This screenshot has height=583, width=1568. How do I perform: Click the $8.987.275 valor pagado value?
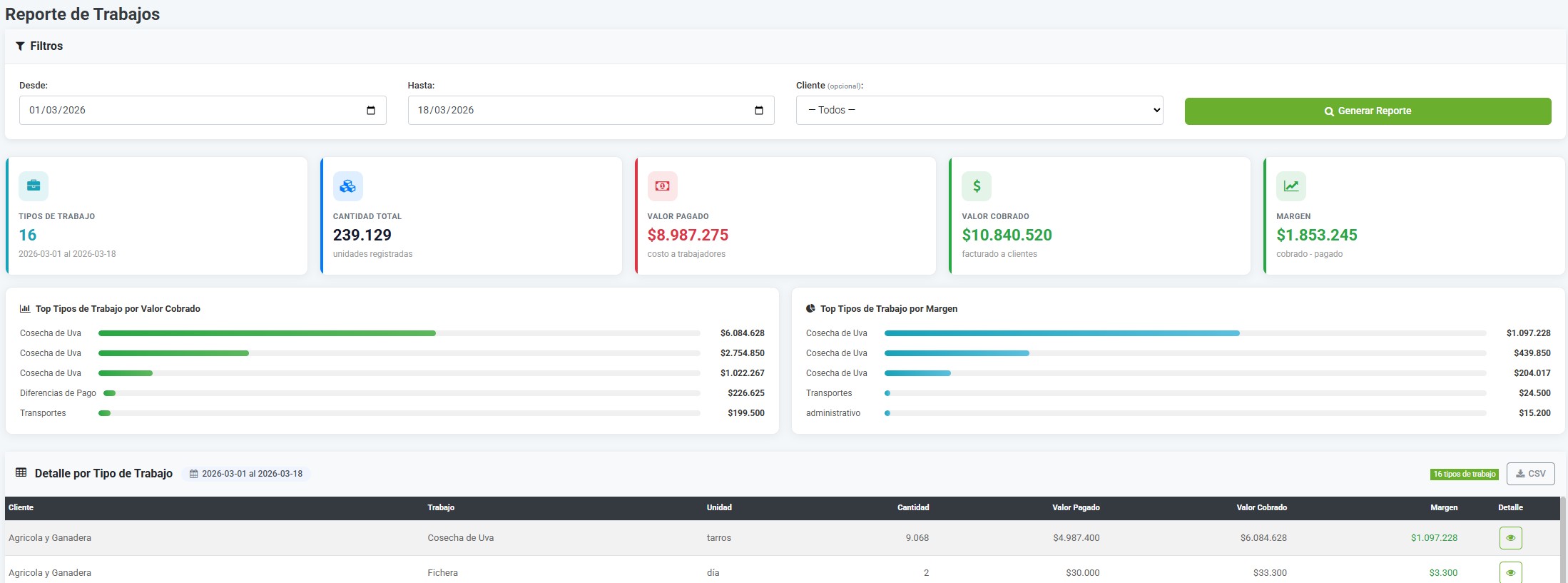coord(688,235)
